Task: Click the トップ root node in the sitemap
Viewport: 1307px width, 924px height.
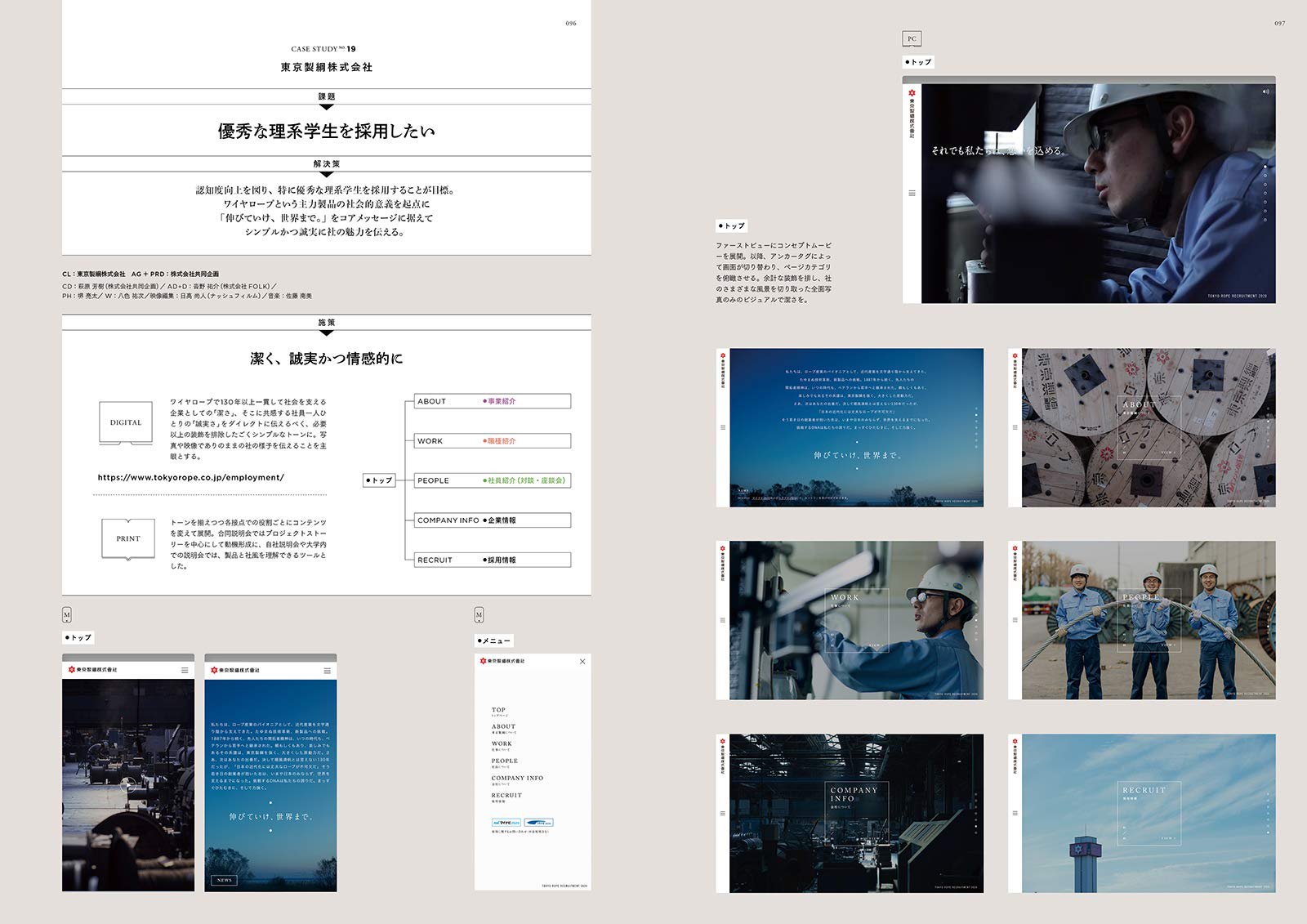Action: (379, 480)
